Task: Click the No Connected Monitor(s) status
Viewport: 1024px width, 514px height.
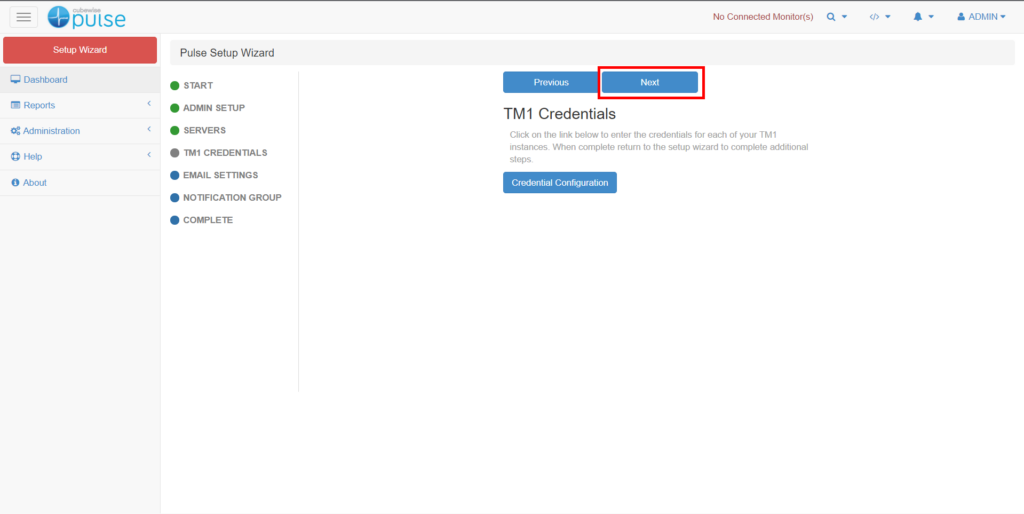Action: (x=763, y=17)
